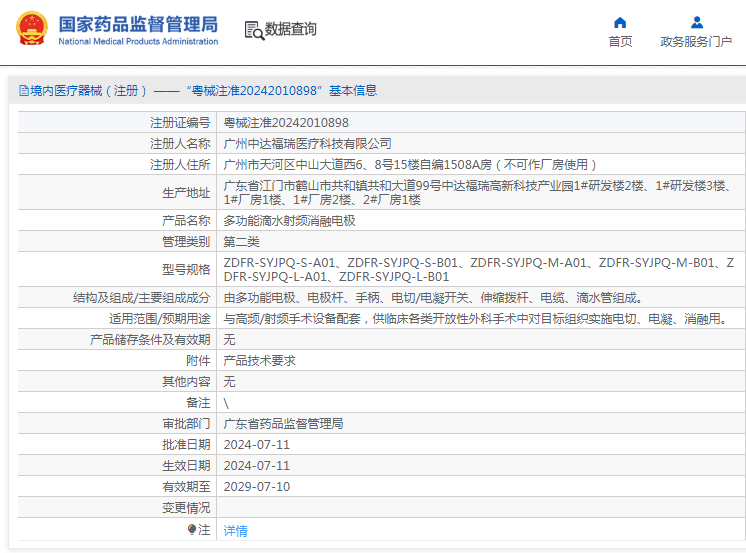Click the national emblem logo
The height and width of the screenshot is (553, 746).
tap(31, 29)
